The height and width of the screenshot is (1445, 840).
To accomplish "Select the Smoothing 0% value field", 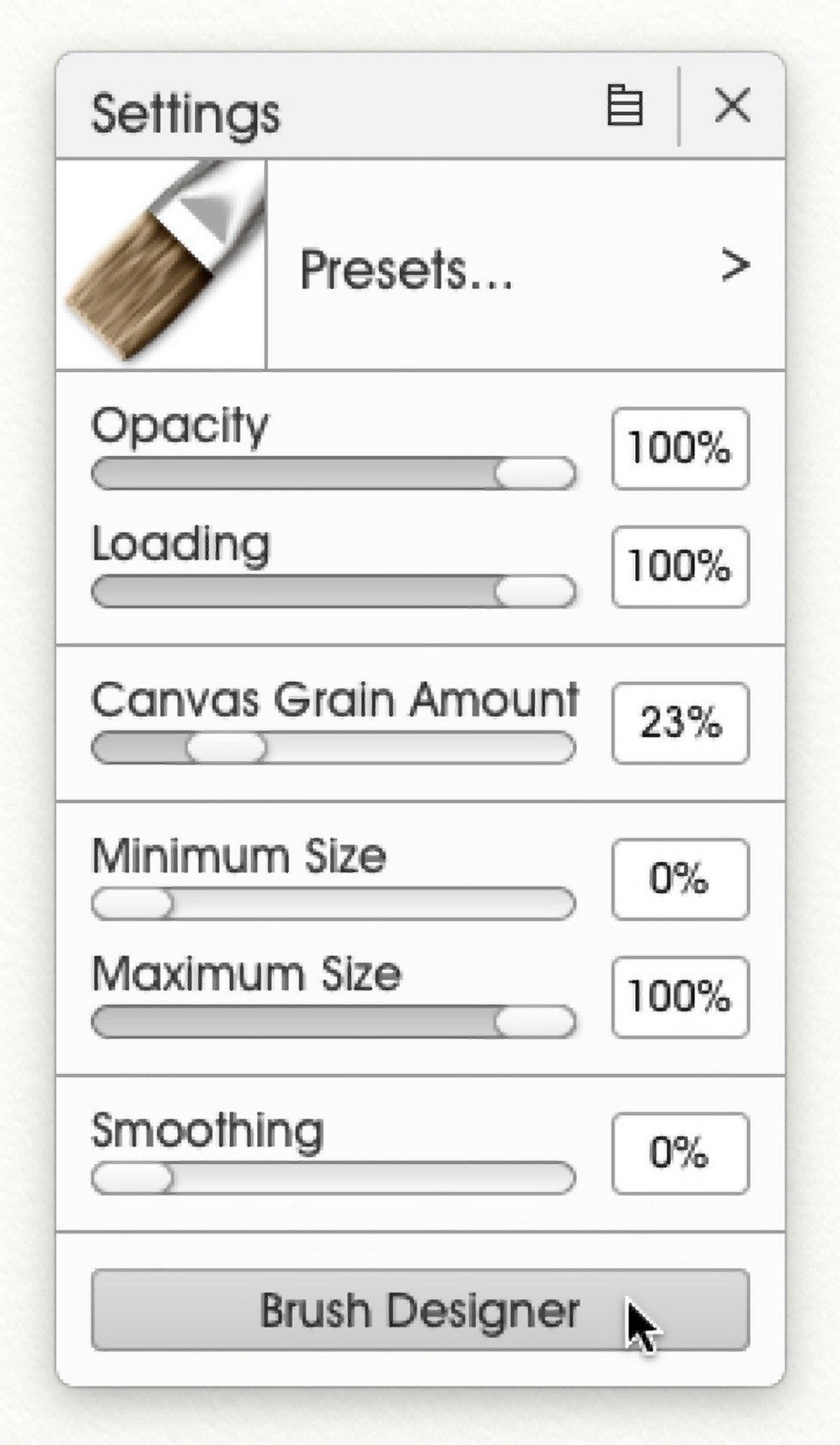I will click(680, 1154).
